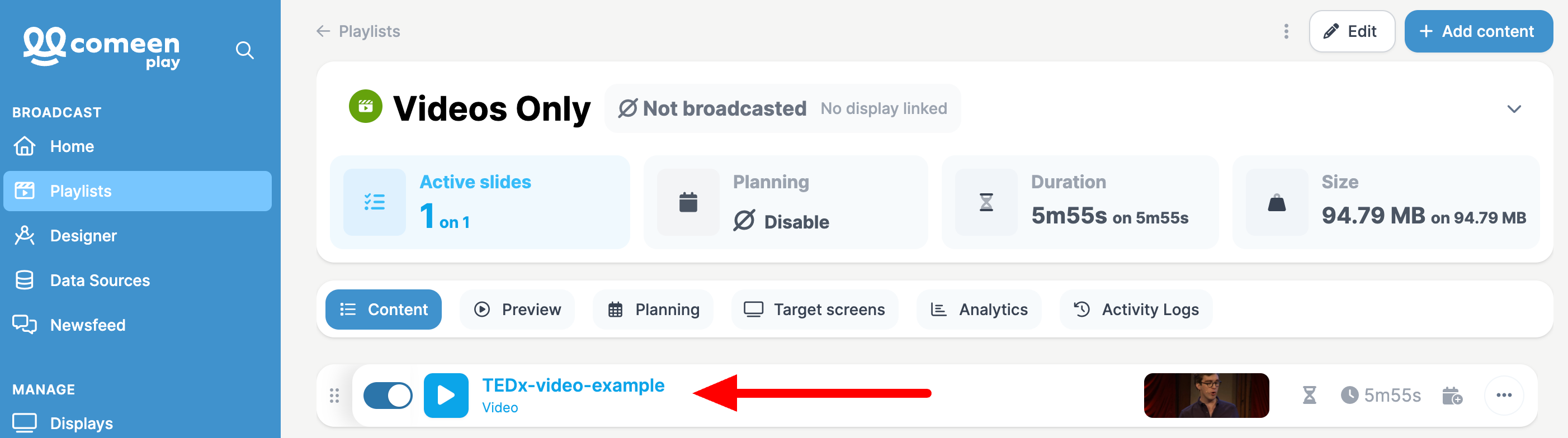Expand the playlist header chevron
The height and width of the screenshot is (438, 1568).
coord(1514,109)
